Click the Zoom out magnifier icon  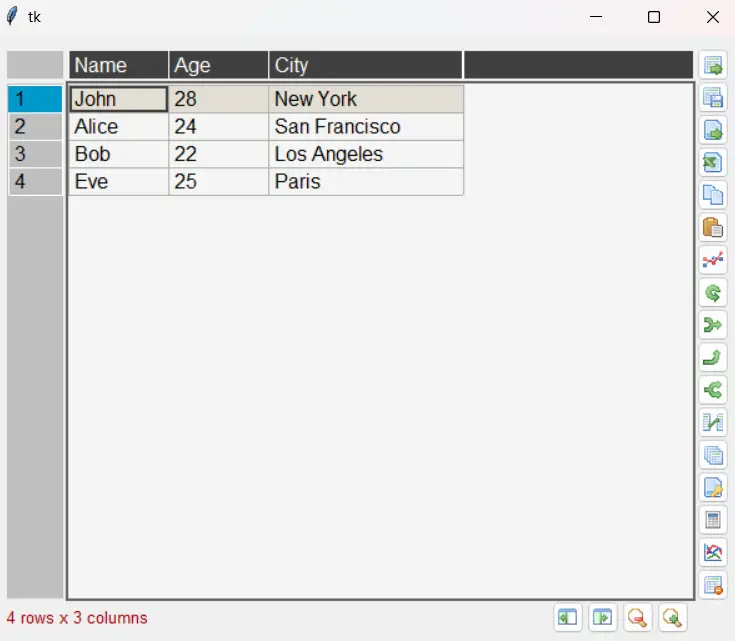(638, 617)
